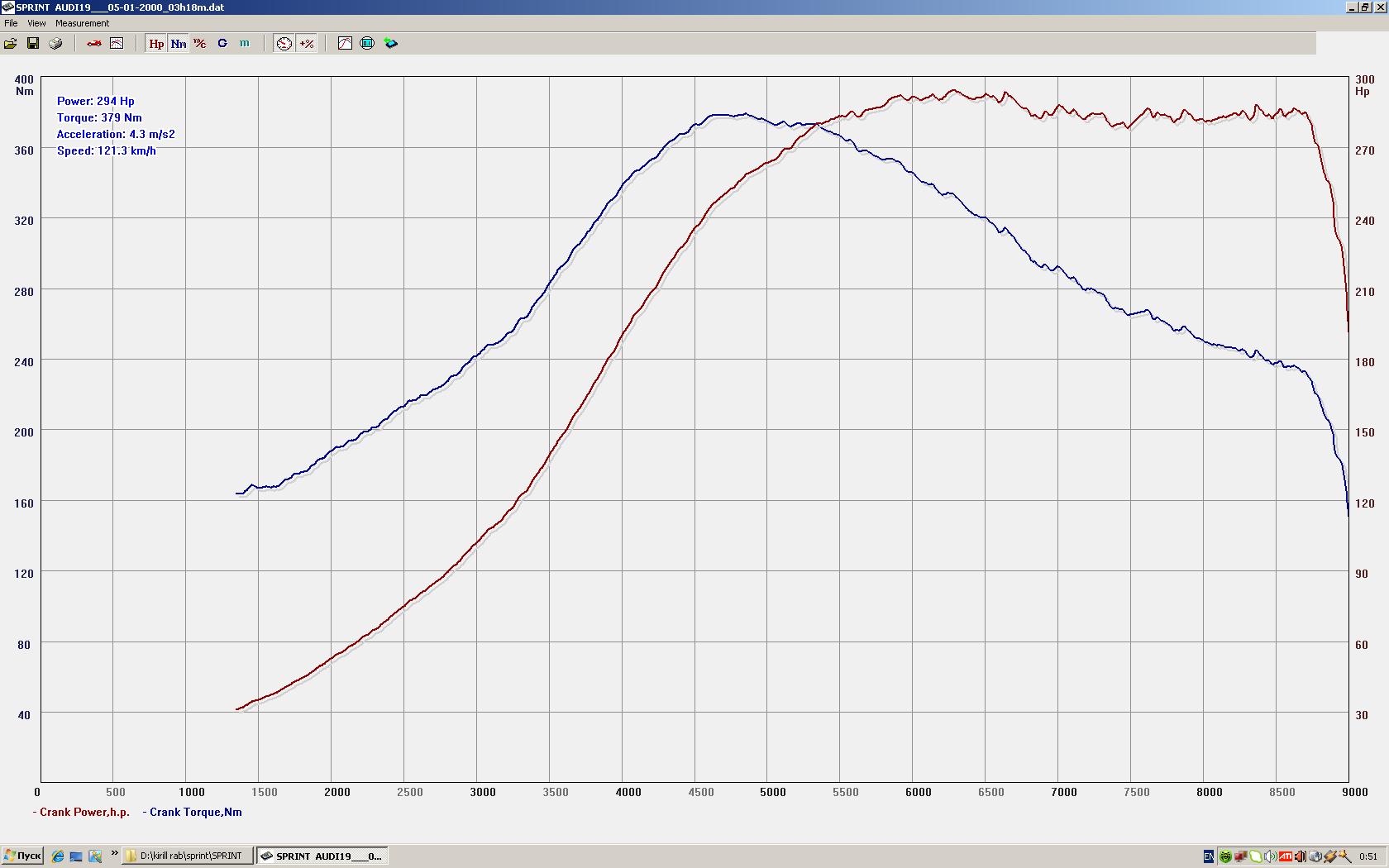Toggle the Nm torque curve button

click(x=179, y=43)
